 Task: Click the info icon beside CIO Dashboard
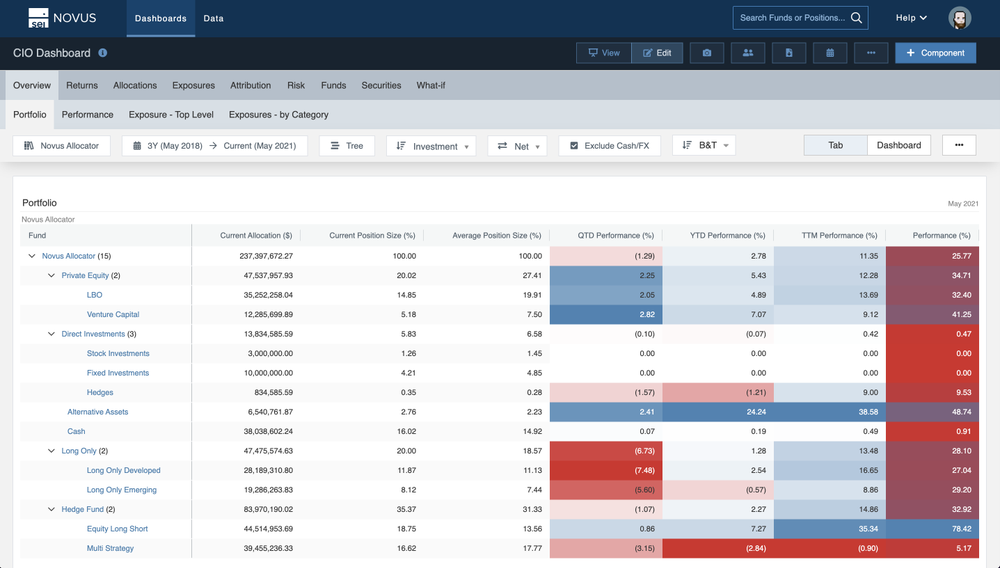tap(103, 53)
